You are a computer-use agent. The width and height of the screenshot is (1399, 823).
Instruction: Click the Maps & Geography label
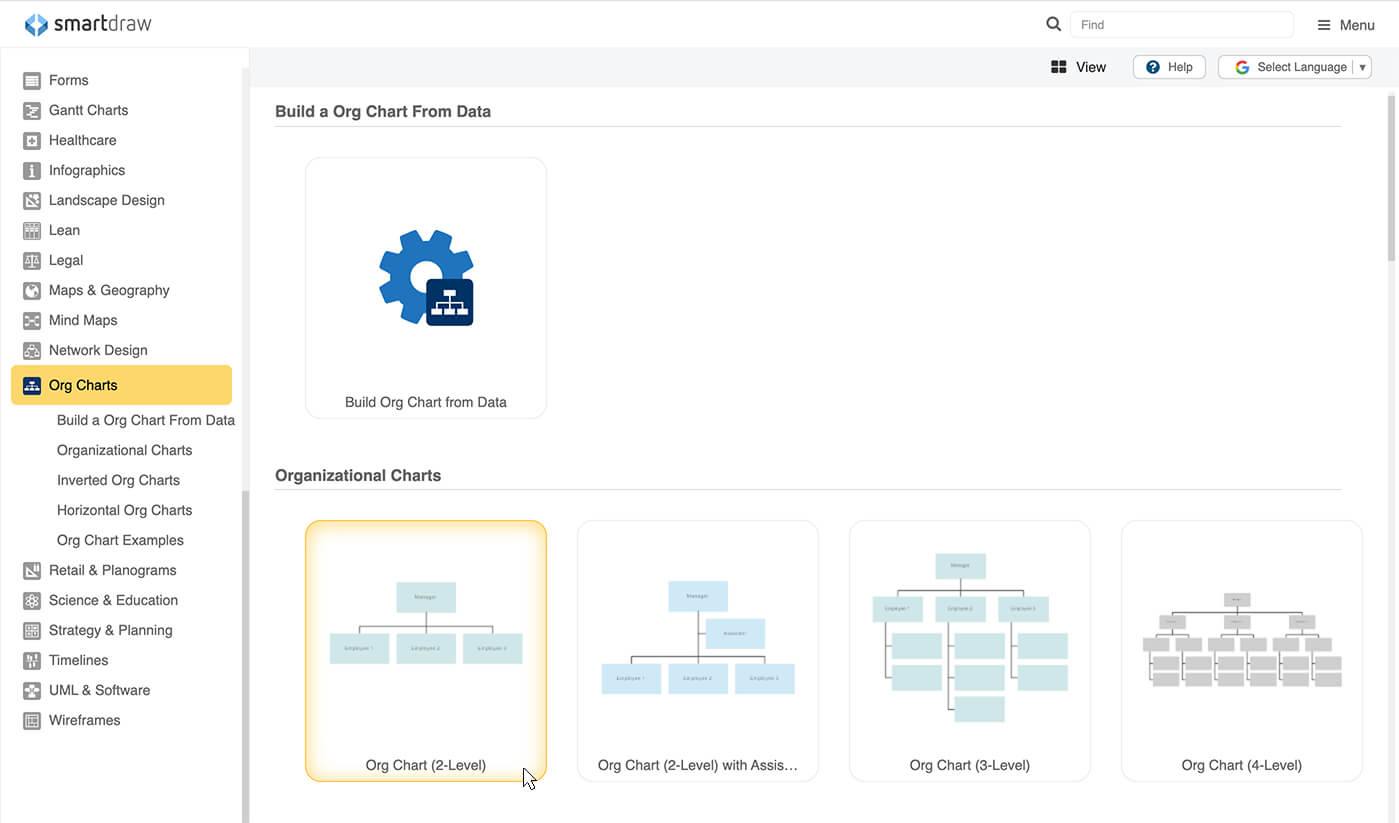click(109, 290)
